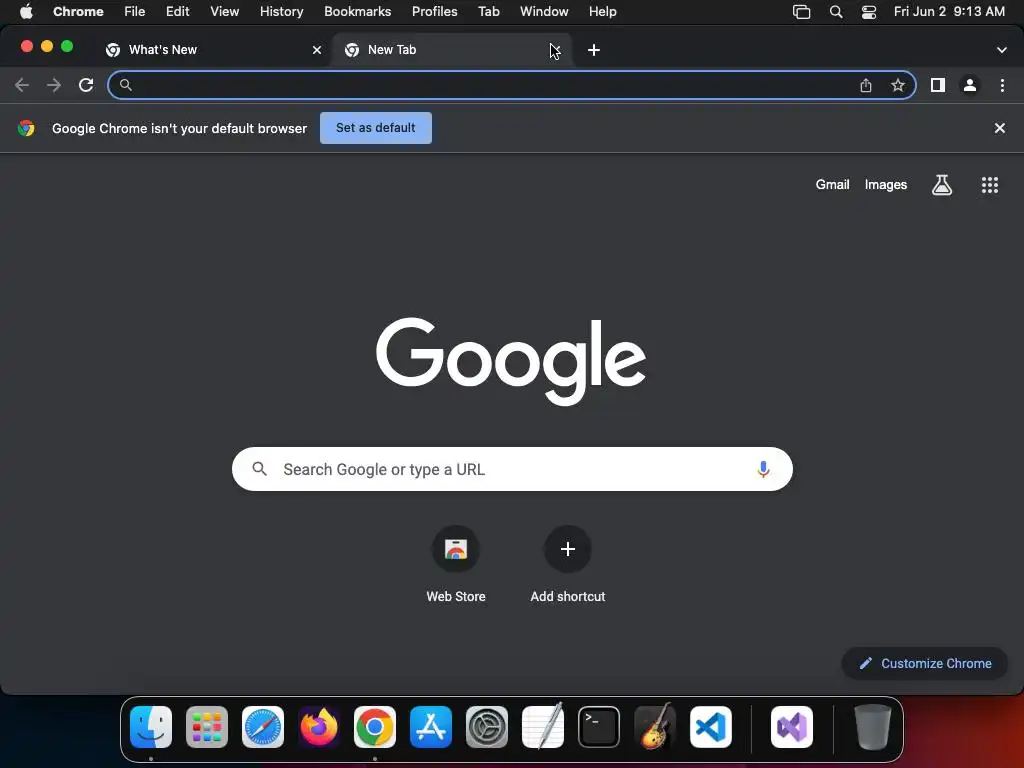Open the View menu

coord(225,11)
